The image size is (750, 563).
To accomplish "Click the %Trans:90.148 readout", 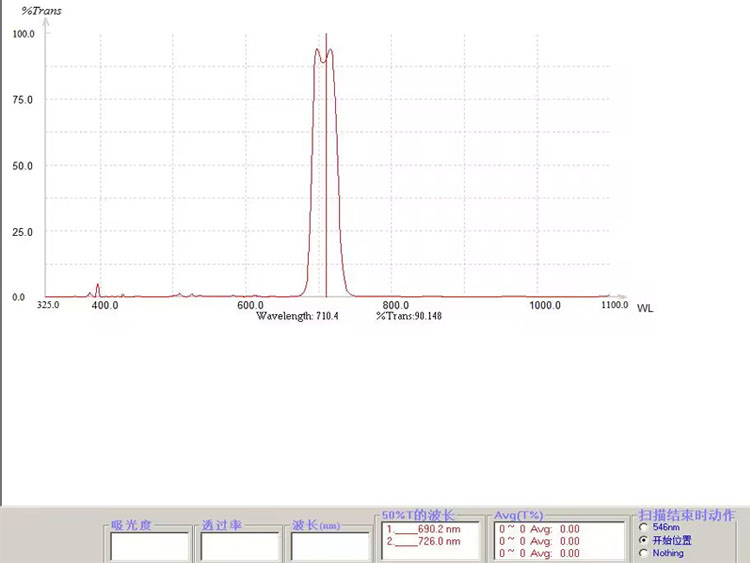I will [x=409, y=316].
